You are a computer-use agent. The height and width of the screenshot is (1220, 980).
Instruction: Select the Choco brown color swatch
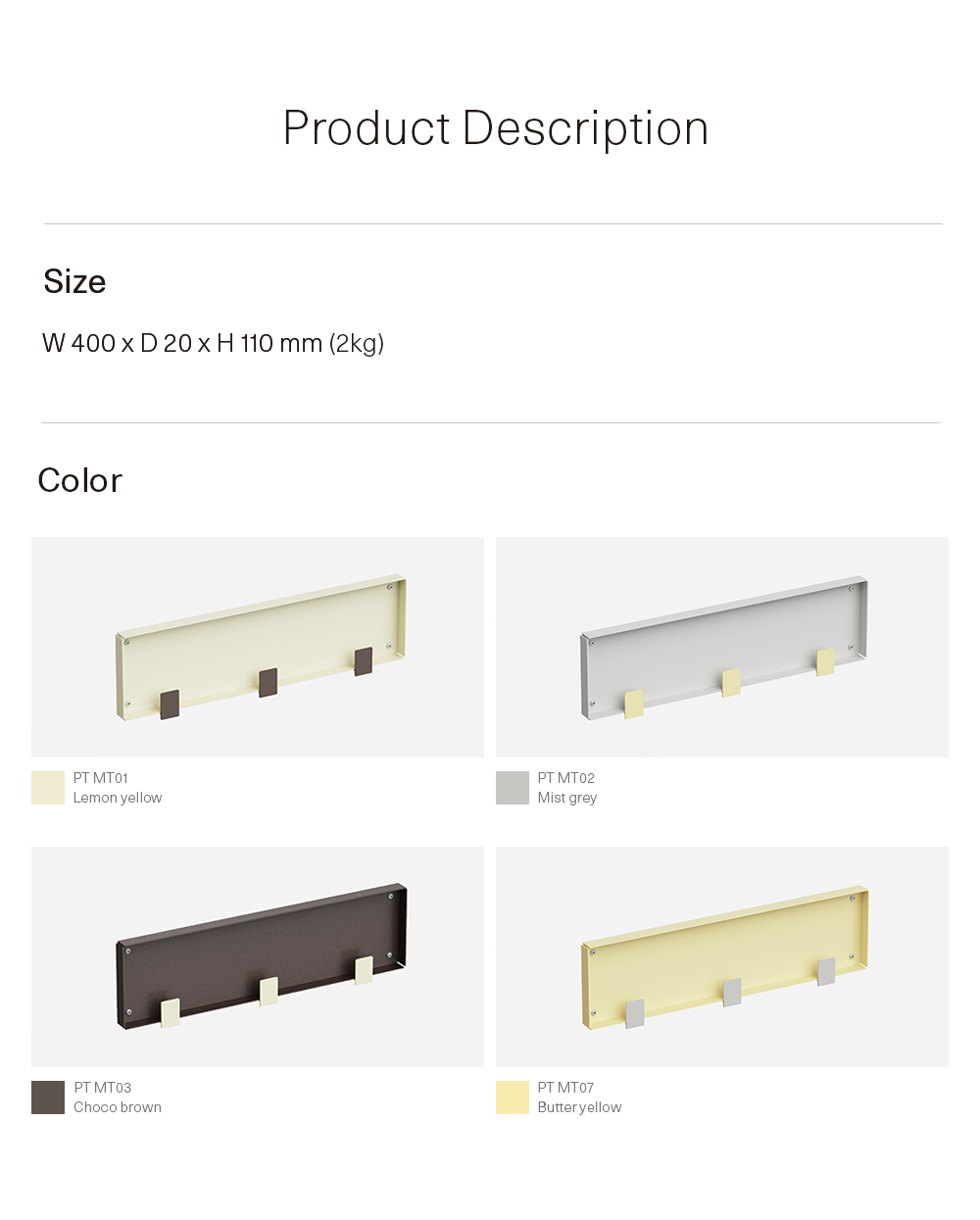[x=48, y=1098]
